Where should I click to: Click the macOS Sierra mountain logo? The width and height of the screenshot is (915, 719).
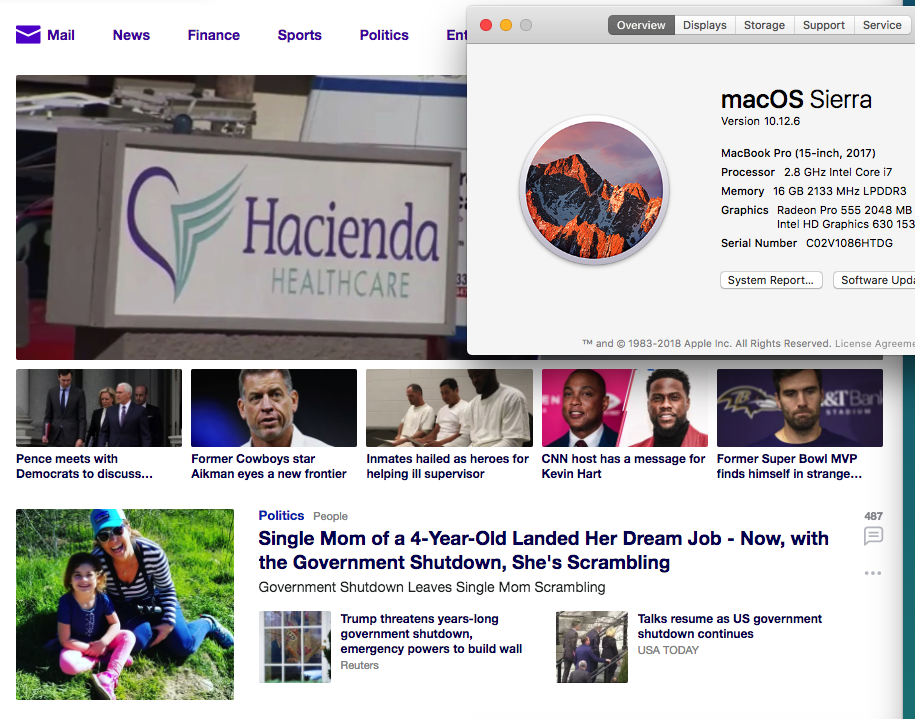click(594, 190)
